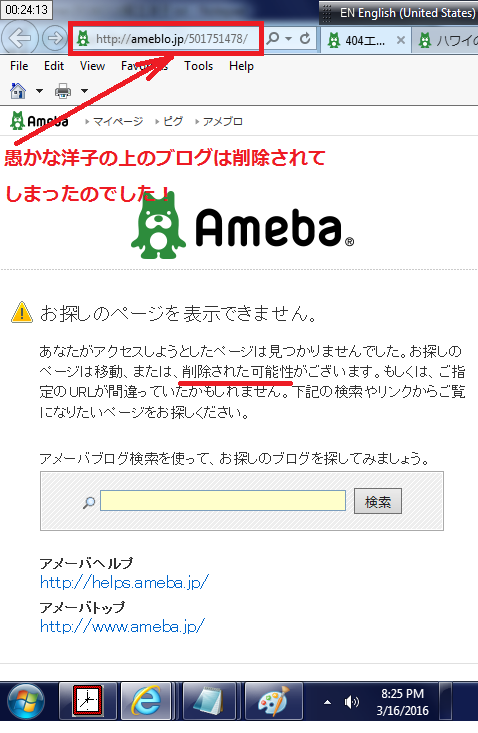Click the browser Forward arrow button
478x733 pixels.
(x=54, y=38)
